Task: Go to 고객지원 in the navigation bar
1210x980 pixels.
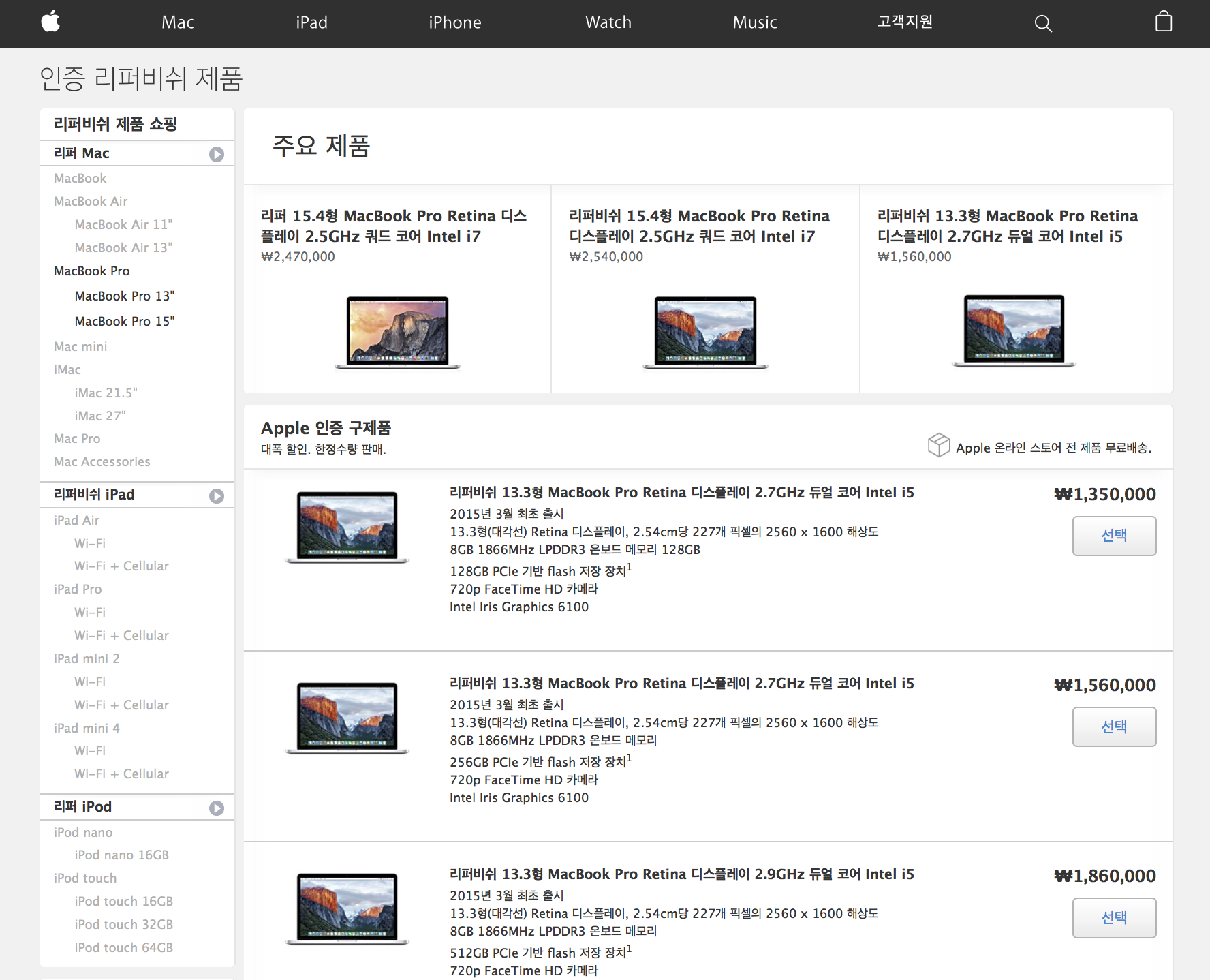Action: tap(904, 22)
